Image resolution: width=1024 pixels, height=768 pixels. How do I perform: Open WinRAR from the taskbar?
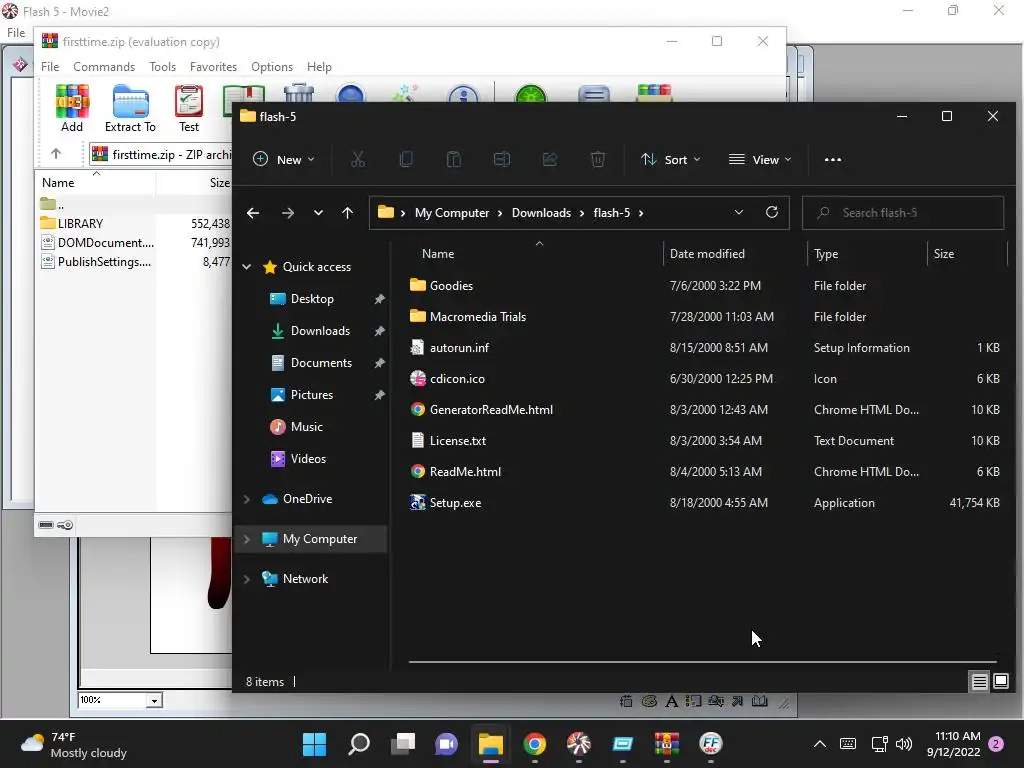667,744
